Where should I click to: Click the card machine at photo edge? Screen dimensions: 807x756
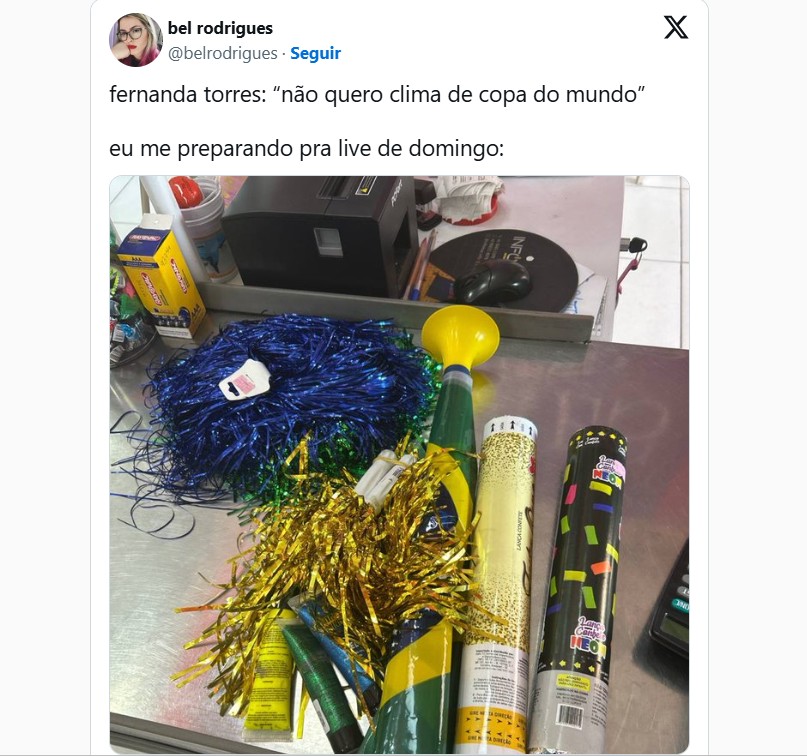670,600
